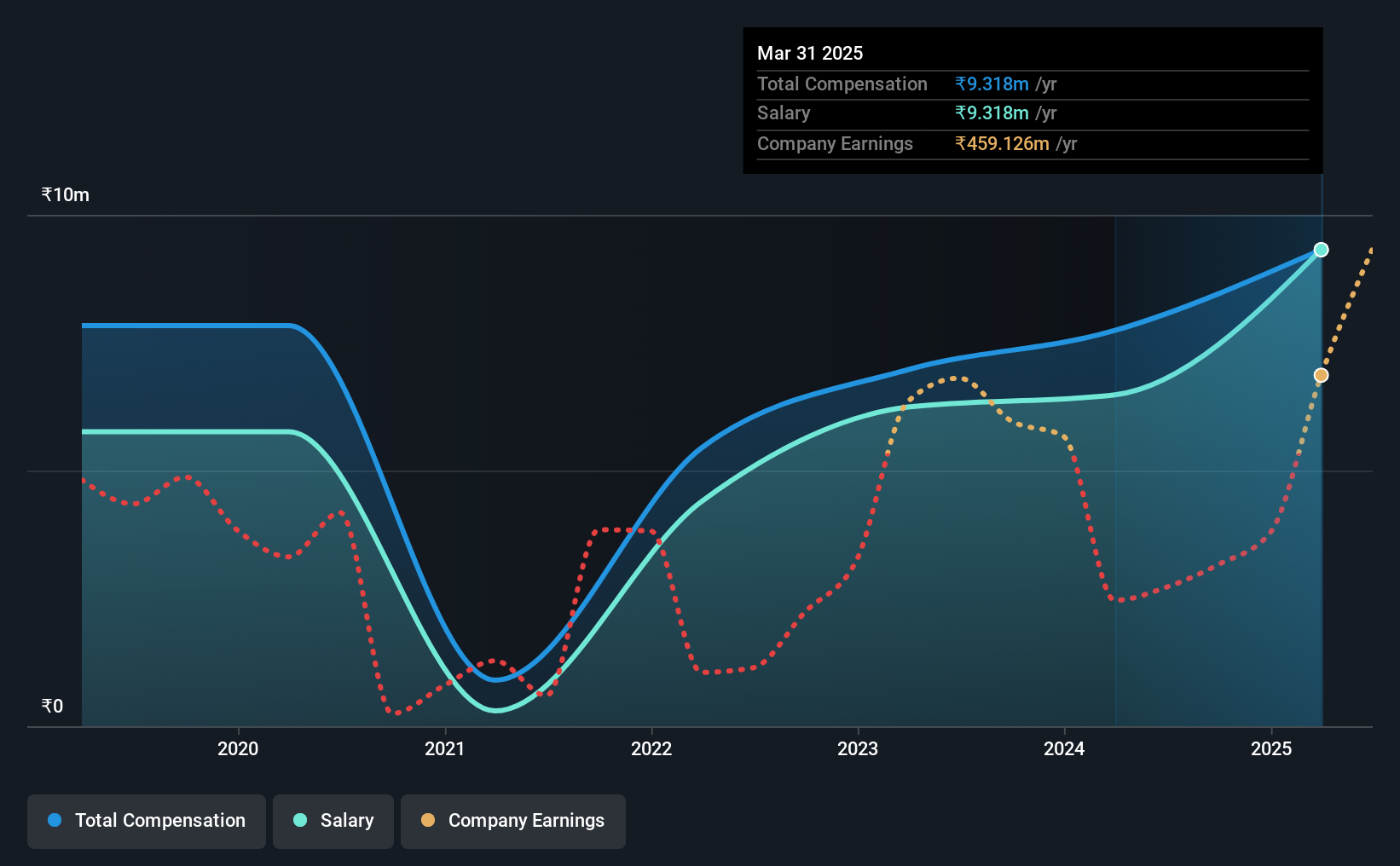Image resolution: width=1400 pixels, height=866 pixels.
Task: Click the ₹0 y-axis label
Action: 52,706
